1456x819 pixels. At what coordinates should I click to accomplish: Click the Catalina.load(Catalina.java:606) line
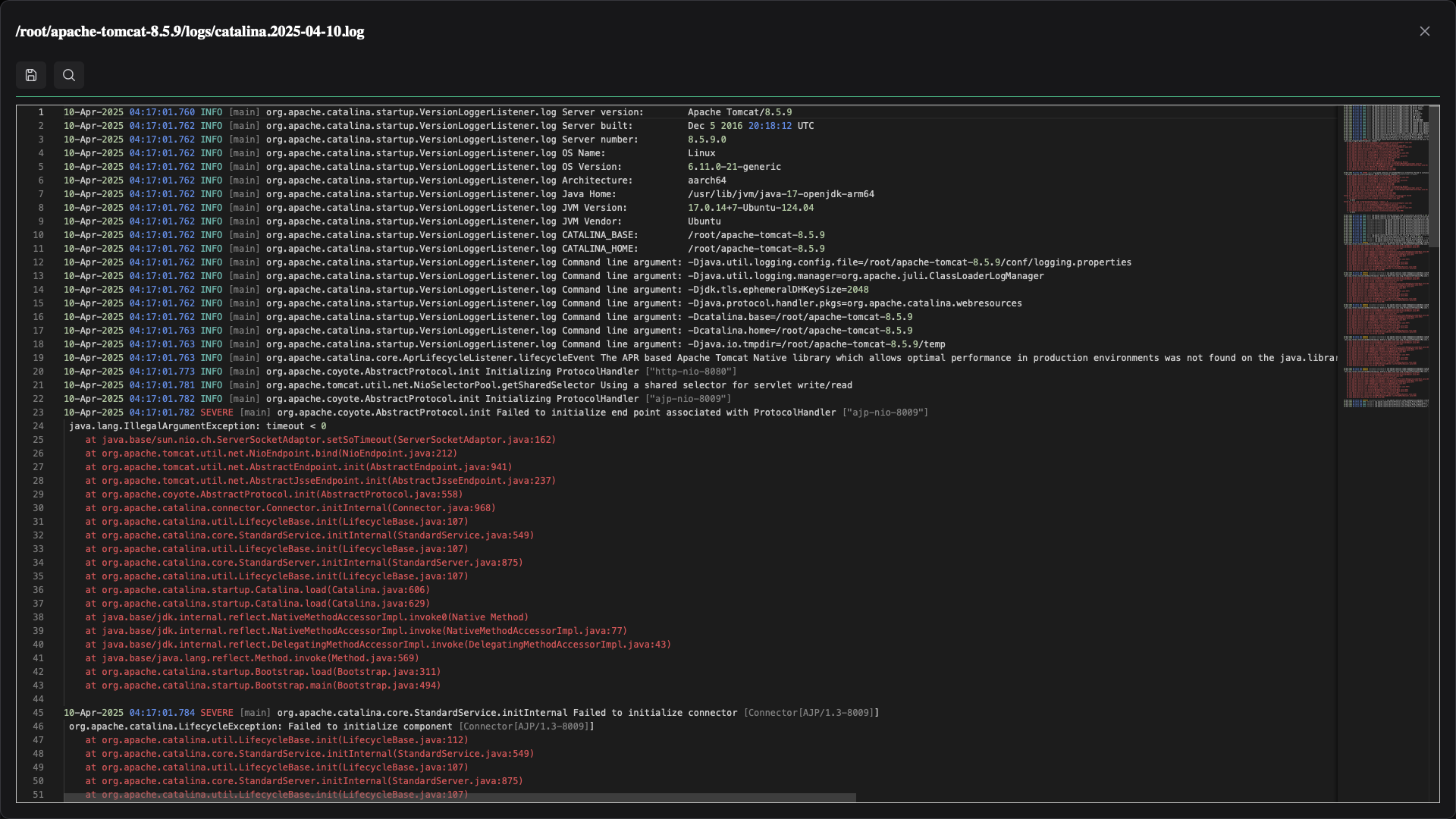(258, 590)
